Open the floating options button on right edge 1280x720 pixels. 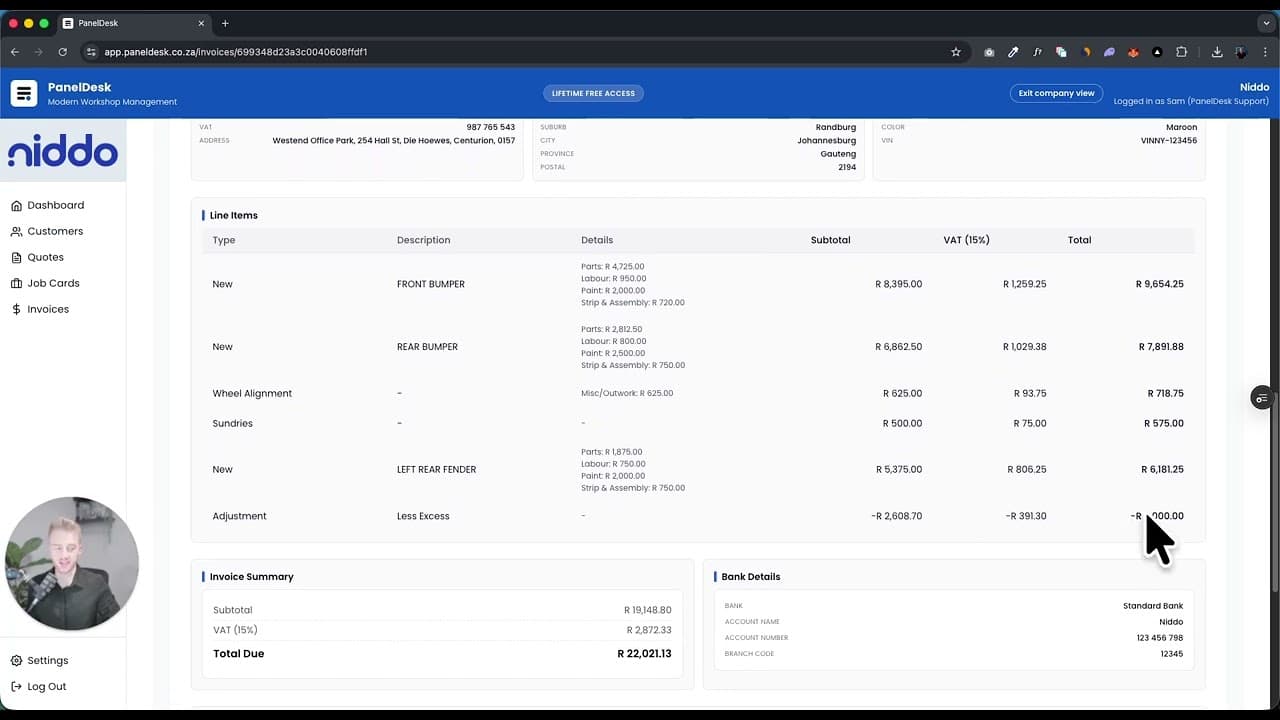pos(1261,398)
